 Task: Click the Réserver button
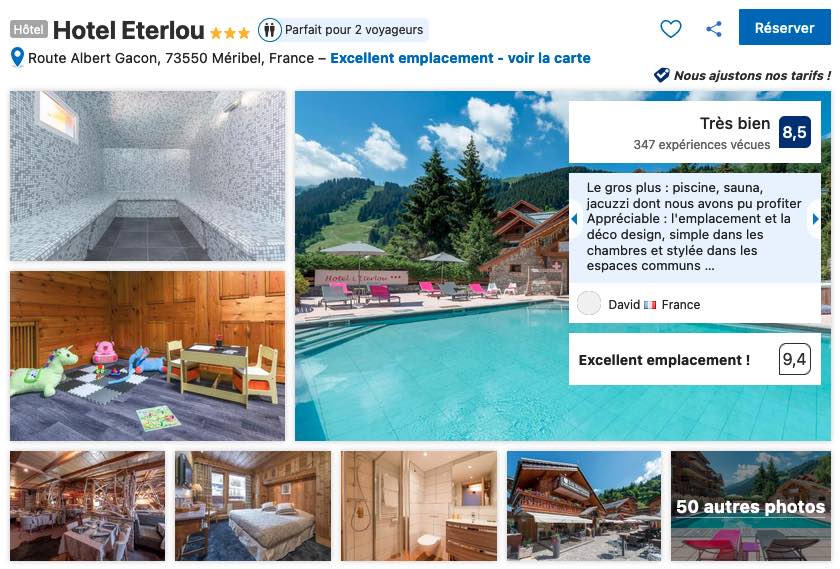784,27
